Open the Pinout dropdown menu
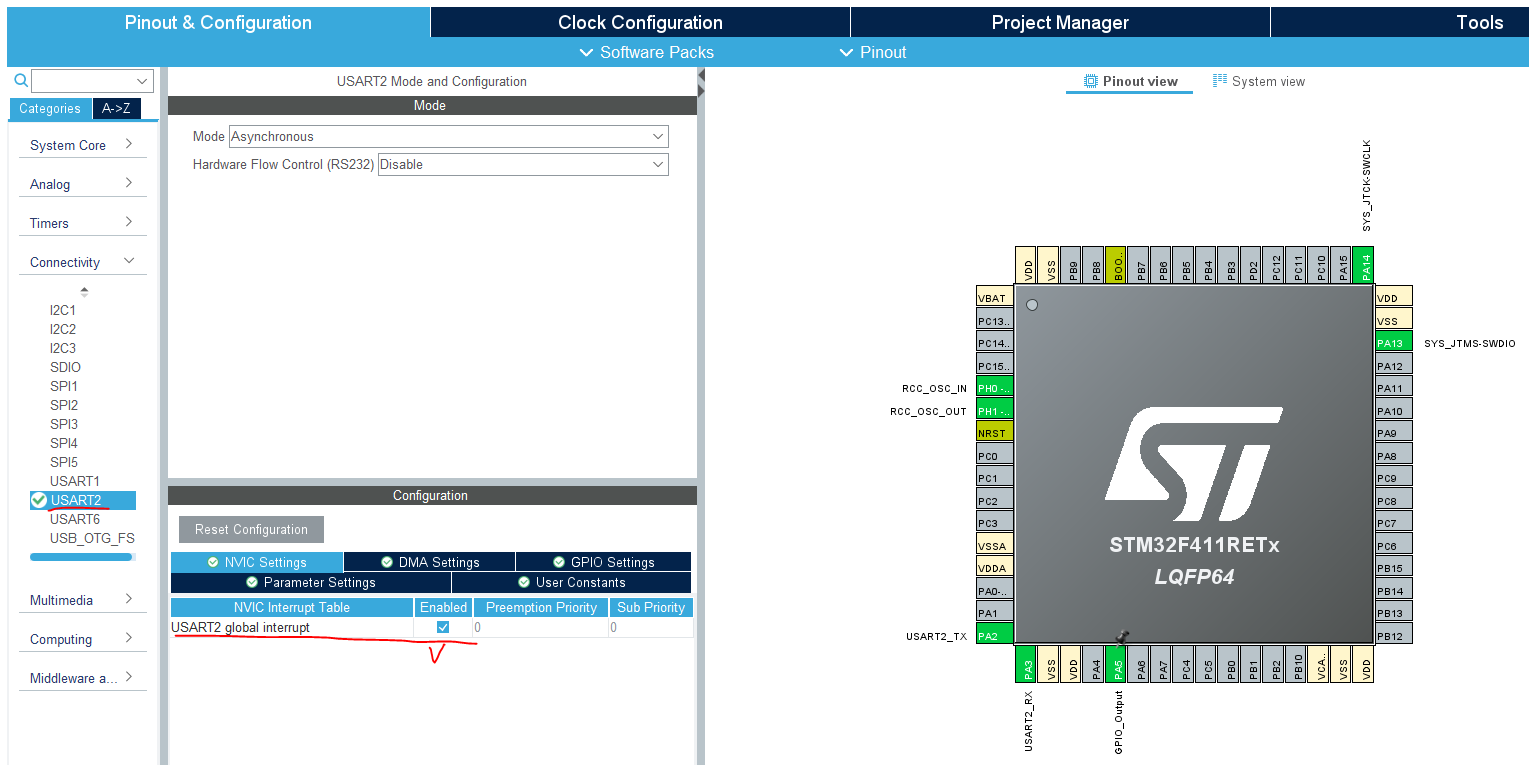The height and width of the screenshot is (765, 1529). click(873, 52)
